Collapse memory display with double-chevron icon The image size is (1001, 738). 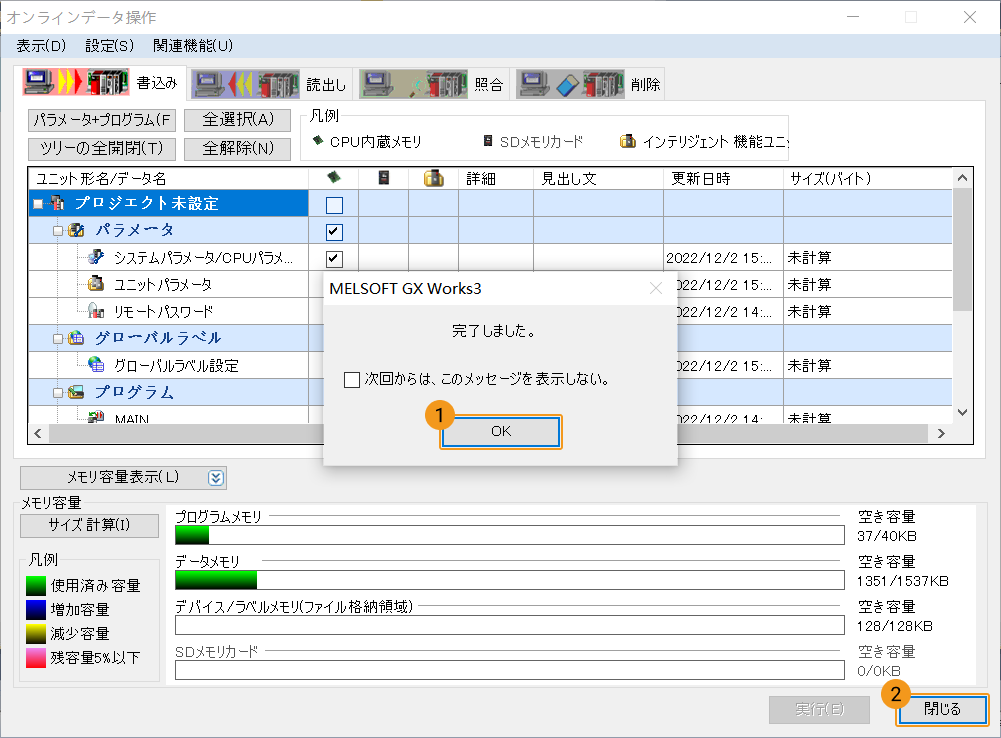pyautogui.click(x=216, y=478)
